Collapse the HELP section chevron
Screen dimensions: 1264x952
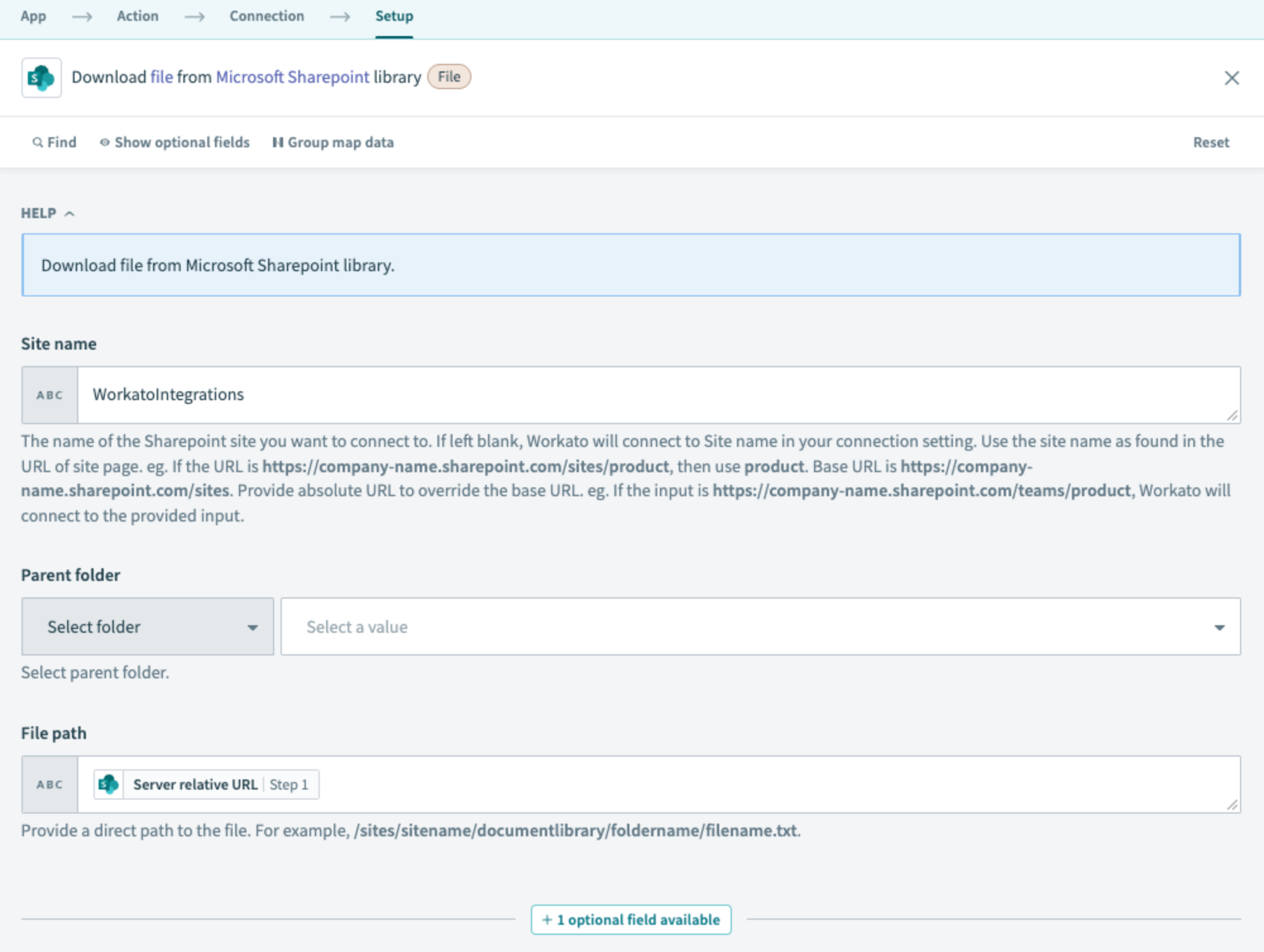coord(70,214)
